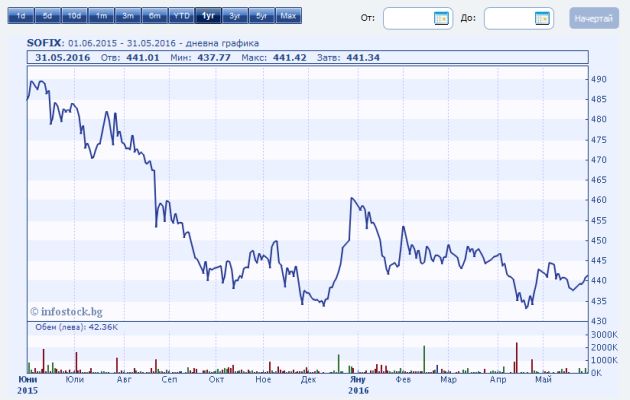Open calendar picker for До date
Image resolution: width=630 pixels, height=400 pixels.
point(542,18)
